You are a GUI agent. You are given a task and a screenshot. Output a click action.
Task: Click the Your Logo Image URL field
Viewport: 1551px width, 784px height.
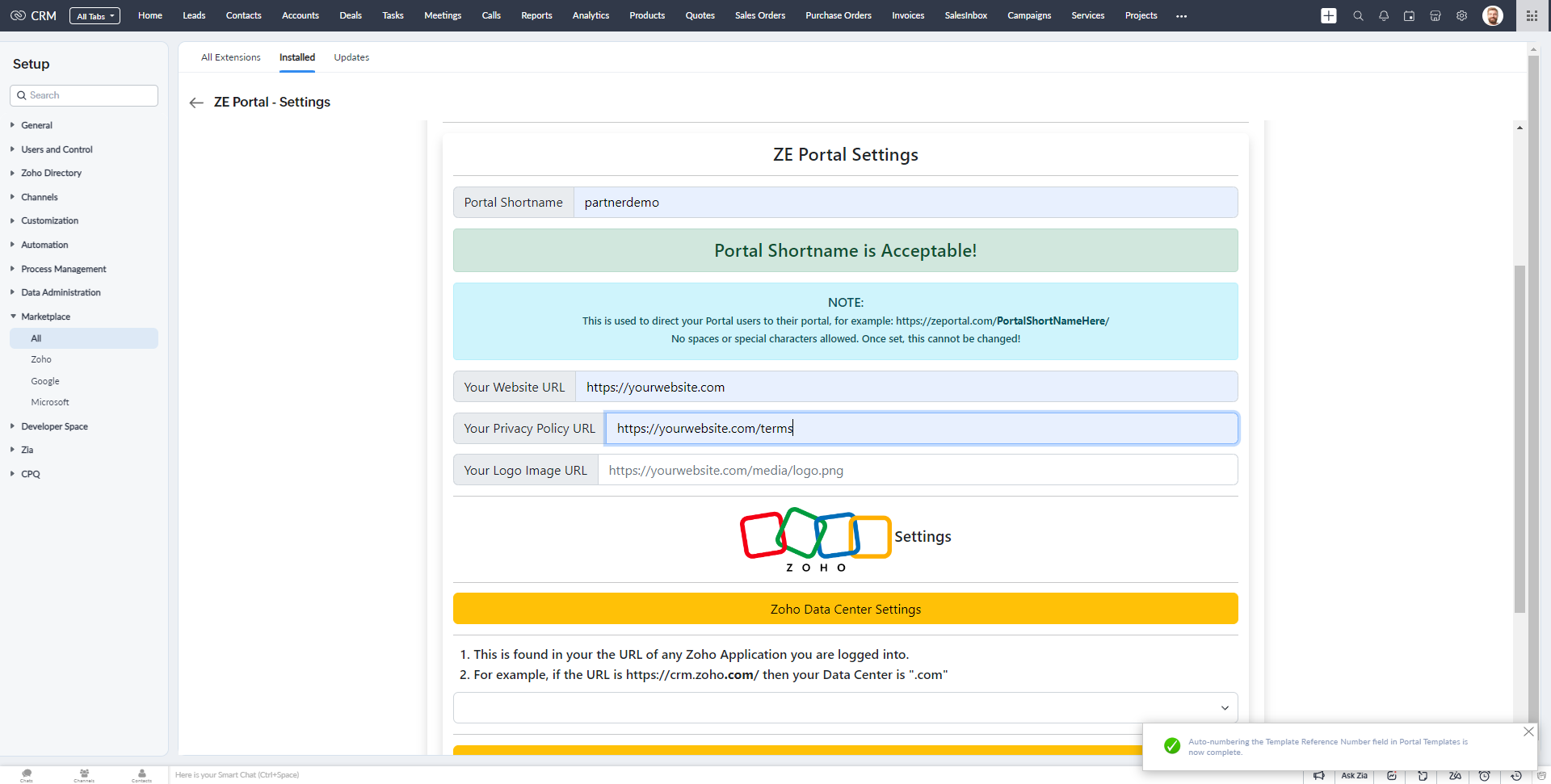point(918,470)
